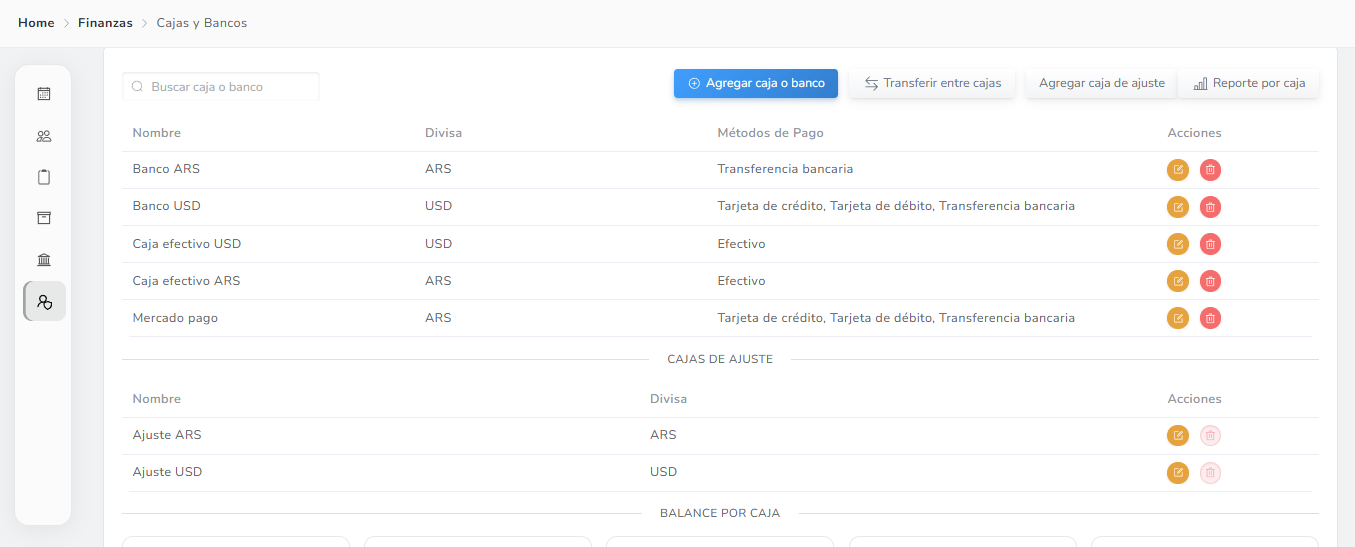The height and width of the screenshot is (547, 1355).
Task: Click ARS currency in Ajuste ARS row
Action: point(663,435)
